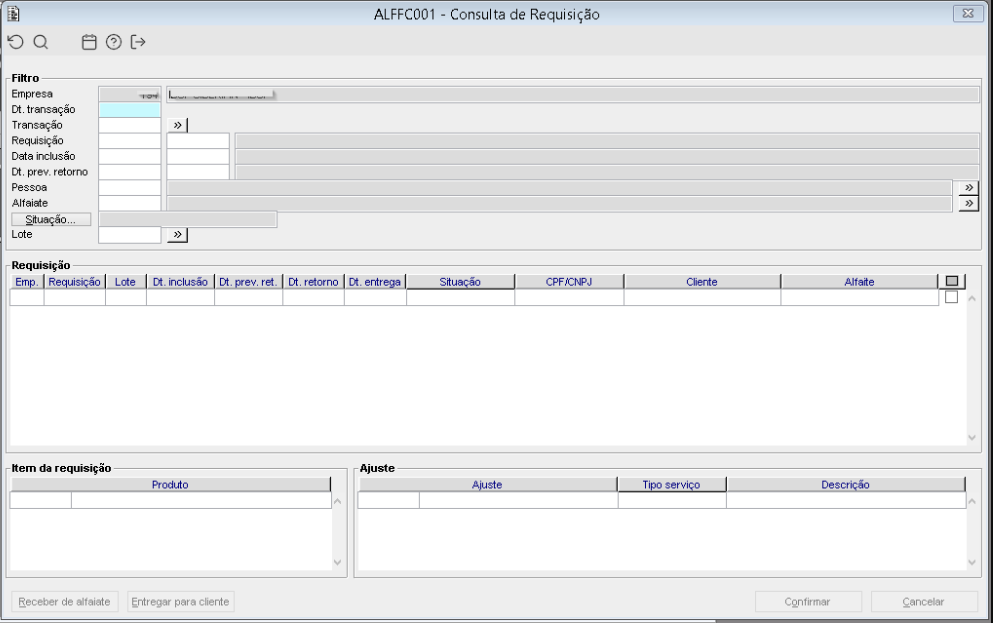Click the second Dt. prev. retorno field

tap(198, 172)
